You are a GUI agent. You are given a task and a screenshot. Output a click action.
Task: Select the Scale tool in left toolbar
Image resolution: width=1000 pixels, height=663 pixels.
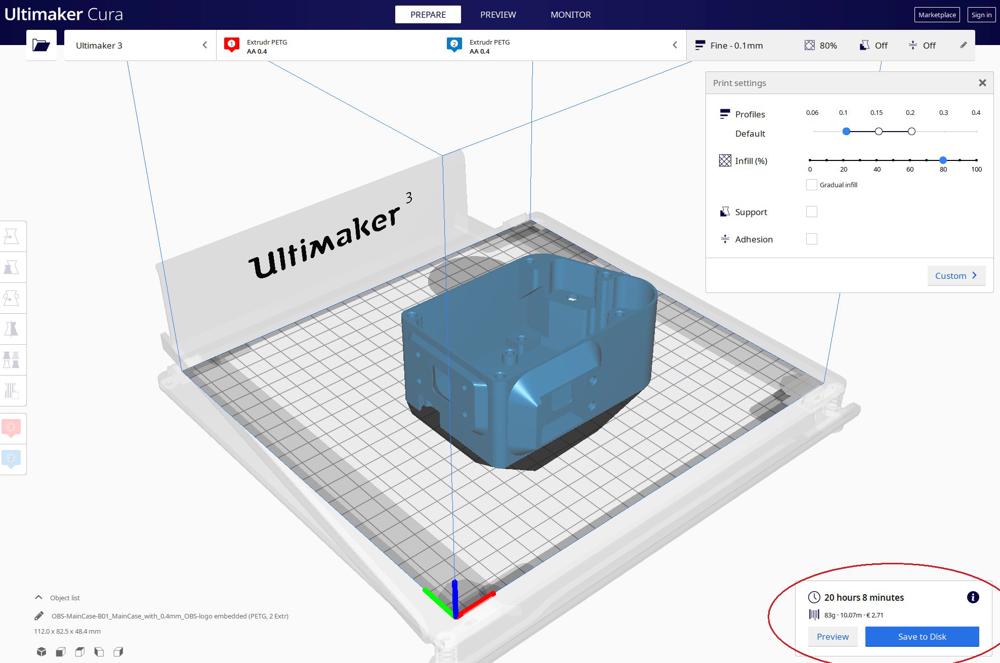tap(11, 267)
